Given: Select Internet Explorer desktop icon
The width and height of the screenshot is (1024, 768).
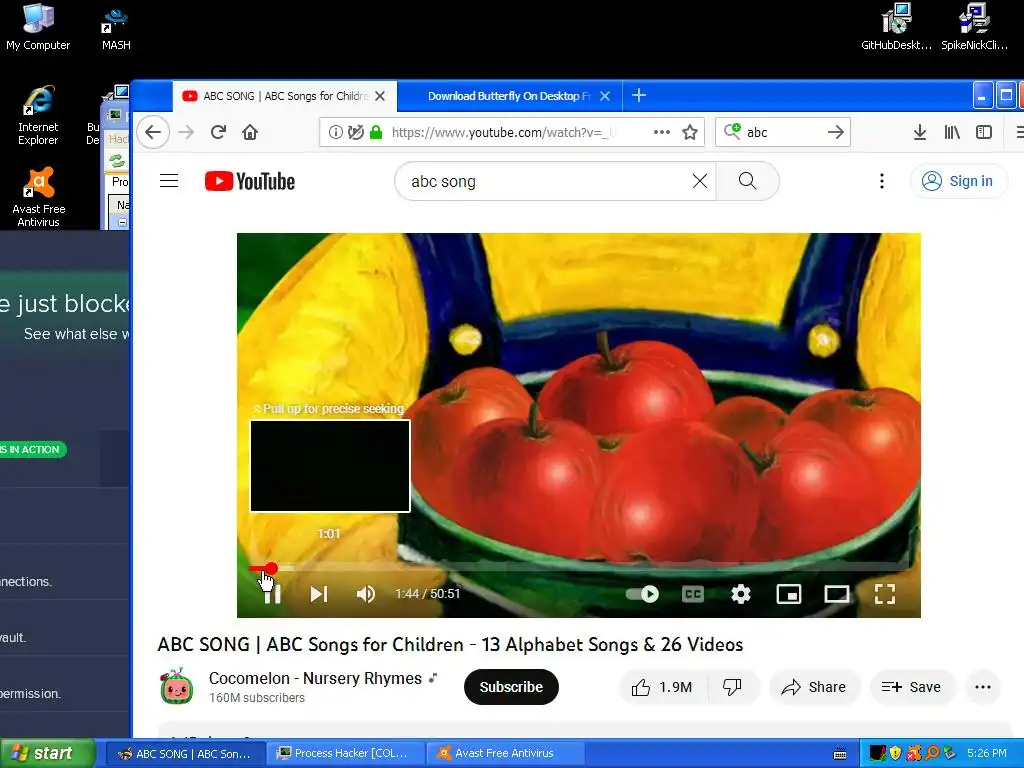Looking at the screenshot, I should [38, 116].
